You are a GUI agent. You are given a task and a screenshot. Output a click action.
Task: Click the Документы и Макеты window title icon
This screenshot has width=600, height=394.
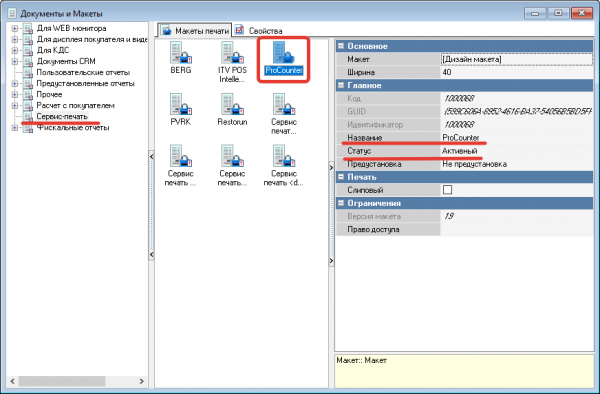[x=12, y=13]
